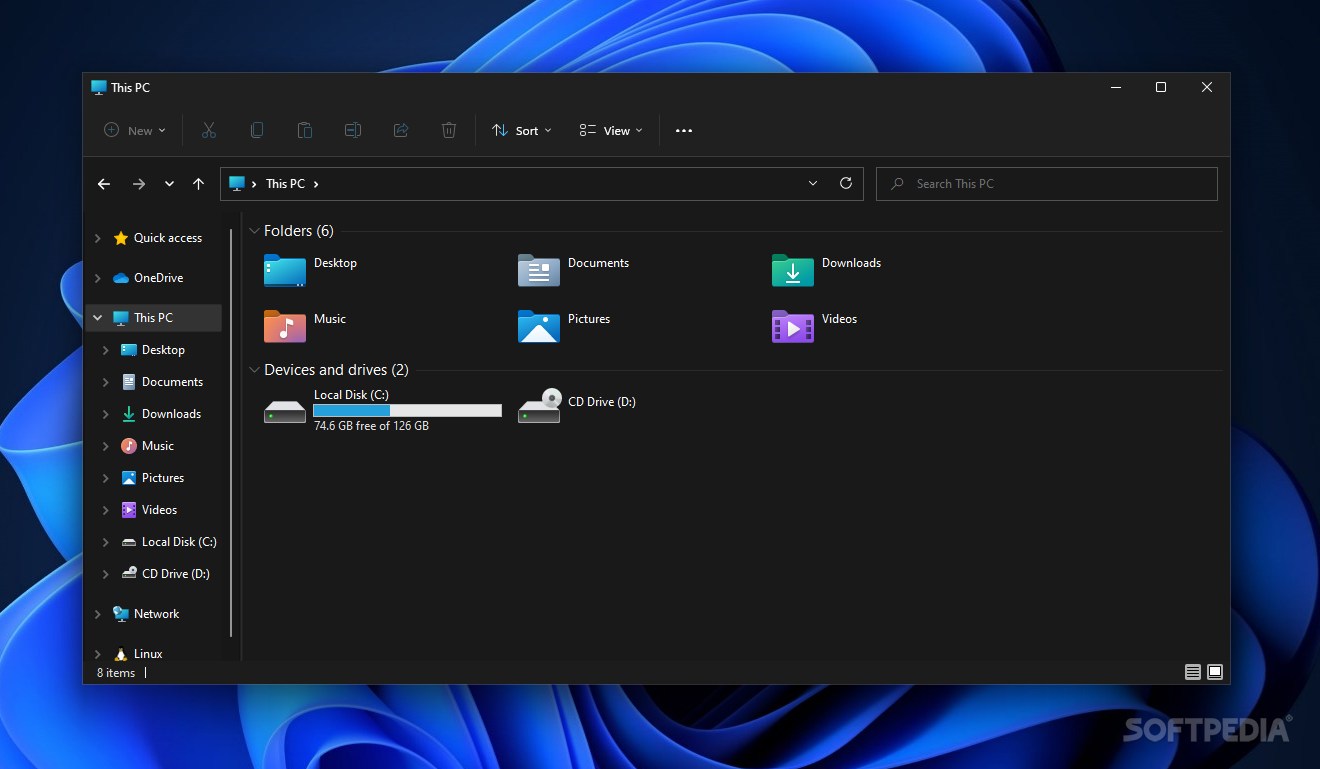Click the Cut icon in the toolbar
The height and width of the screenshot is (769, 1320).
pyautogui.click(x=209, y=130)
